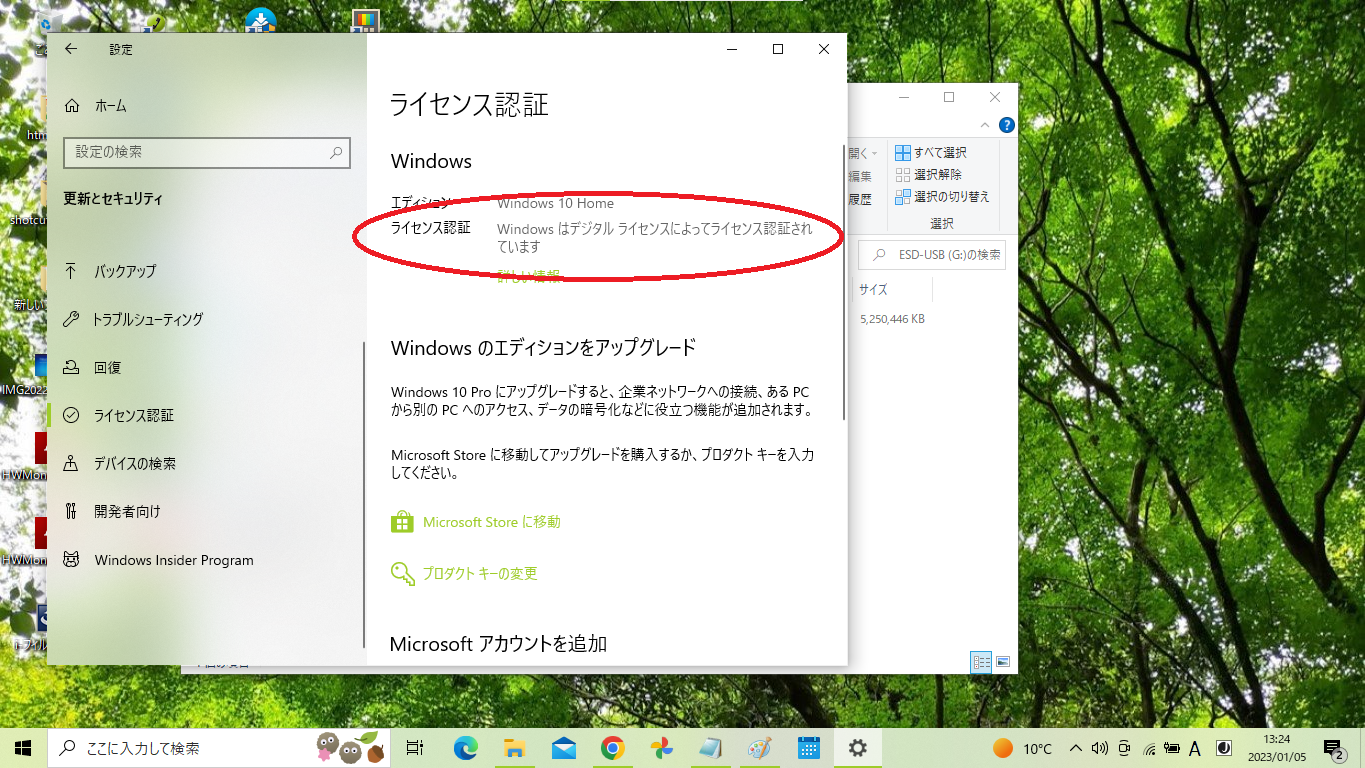The width and height of the screenshot is (1365, 768).
Task: Click the 設定の検索 search field
Action: coord(206,152)
